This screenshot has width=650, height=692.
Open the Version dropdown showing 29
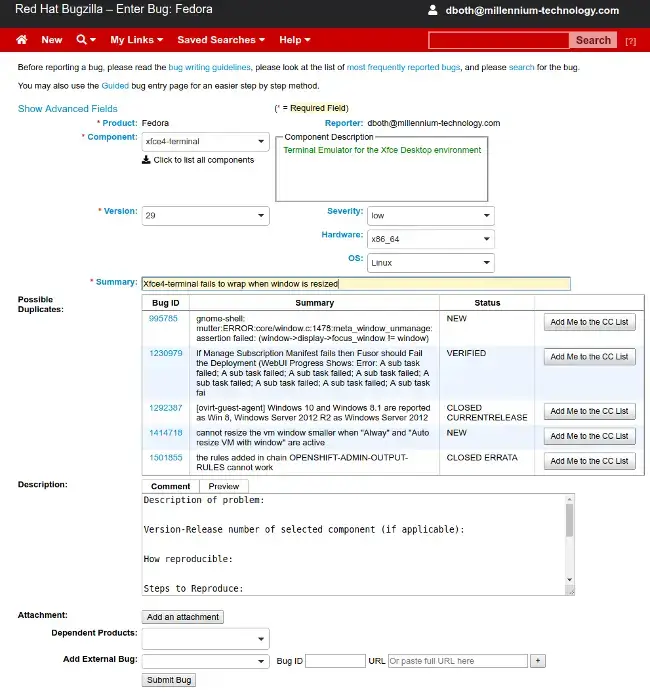pos(205,216)
